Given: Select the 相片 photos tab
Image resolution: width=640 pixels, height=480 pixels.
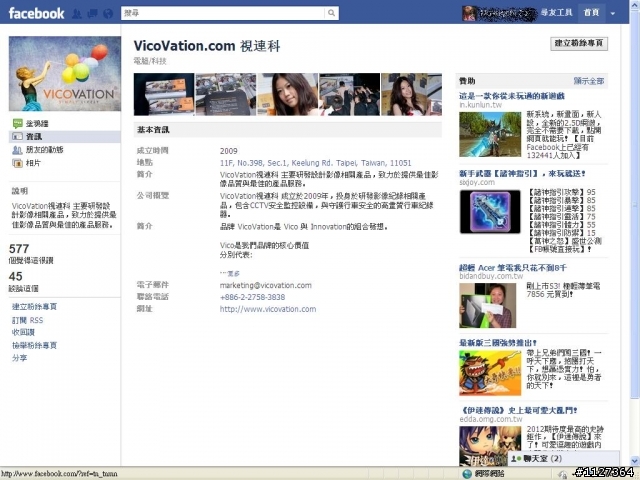Looking at the screenshot, I should click(33, 163).
